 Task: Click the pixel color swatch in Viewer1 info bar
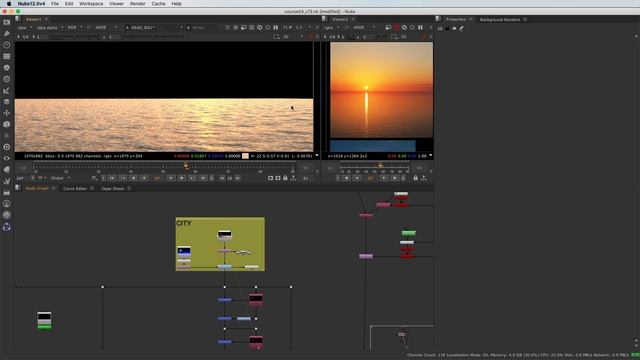click(245, 156)
